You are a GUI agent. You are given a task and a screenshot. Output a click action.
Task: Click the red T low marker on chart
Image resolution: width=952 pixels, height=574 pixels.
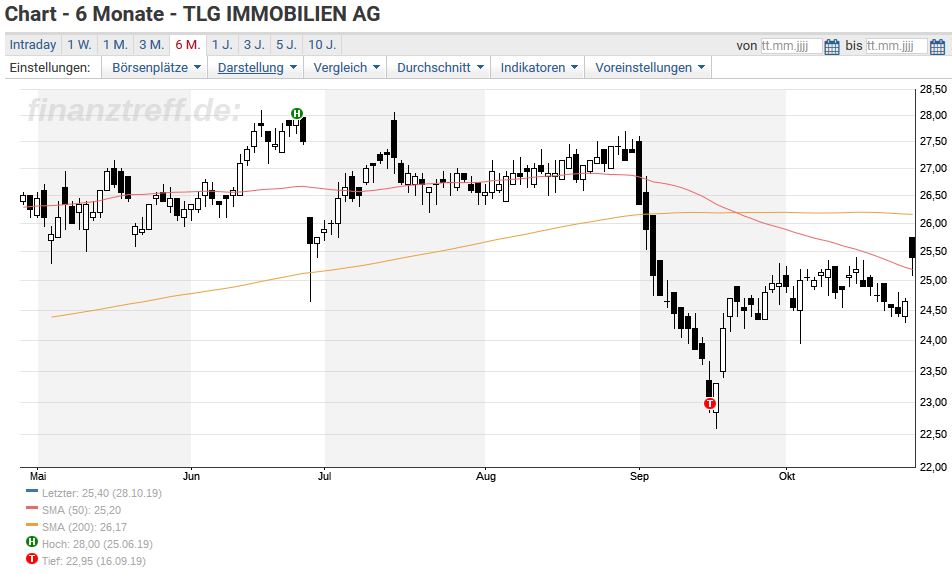pyautogui.click(x=710, y=403)
